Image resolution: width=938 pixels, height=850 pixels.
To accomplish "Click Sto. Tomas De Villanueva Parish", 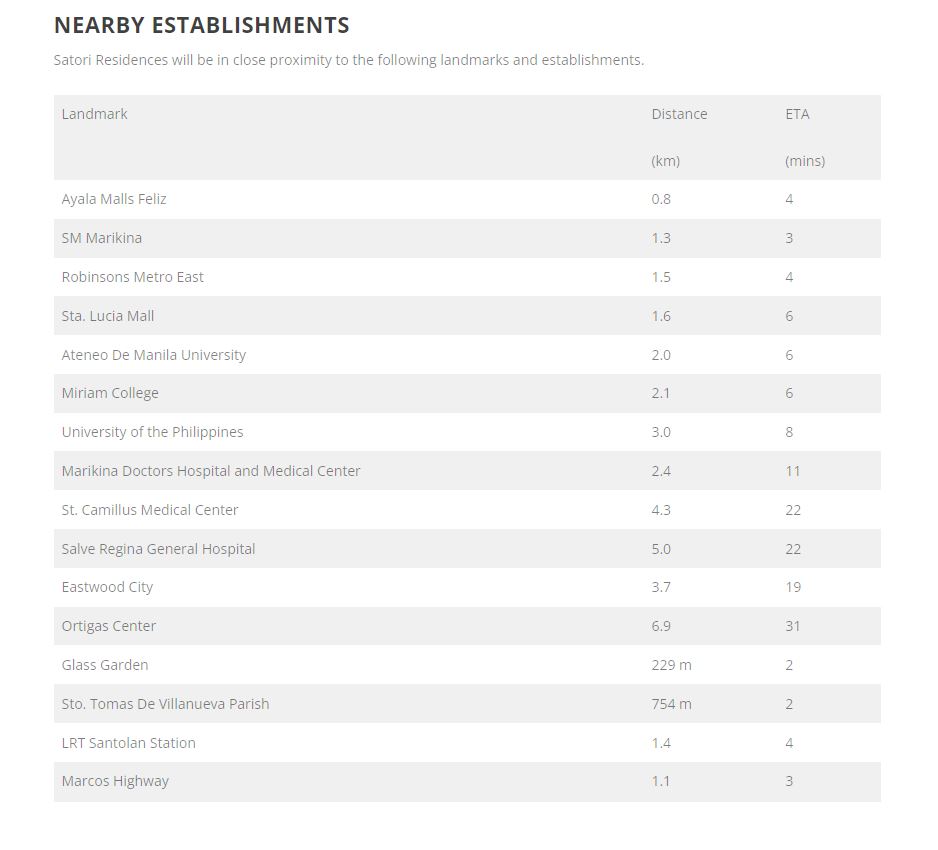I will tap(165, 704).
